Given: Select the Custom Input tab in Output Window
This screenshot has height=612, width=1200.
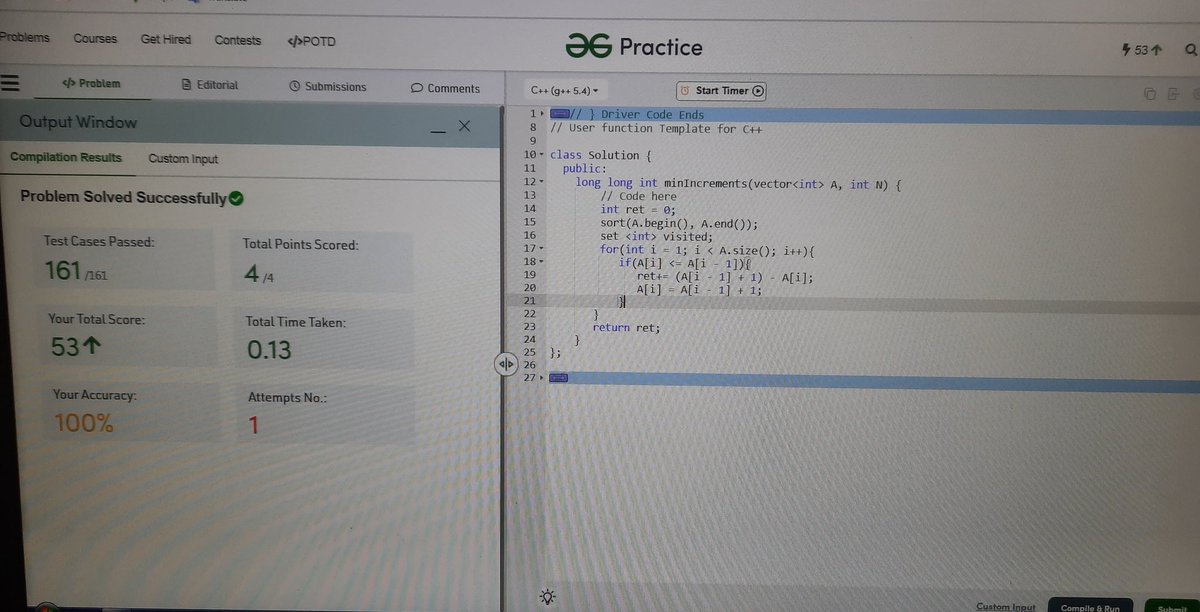Looking at the screenshot, I should click(x=183, y=159).
